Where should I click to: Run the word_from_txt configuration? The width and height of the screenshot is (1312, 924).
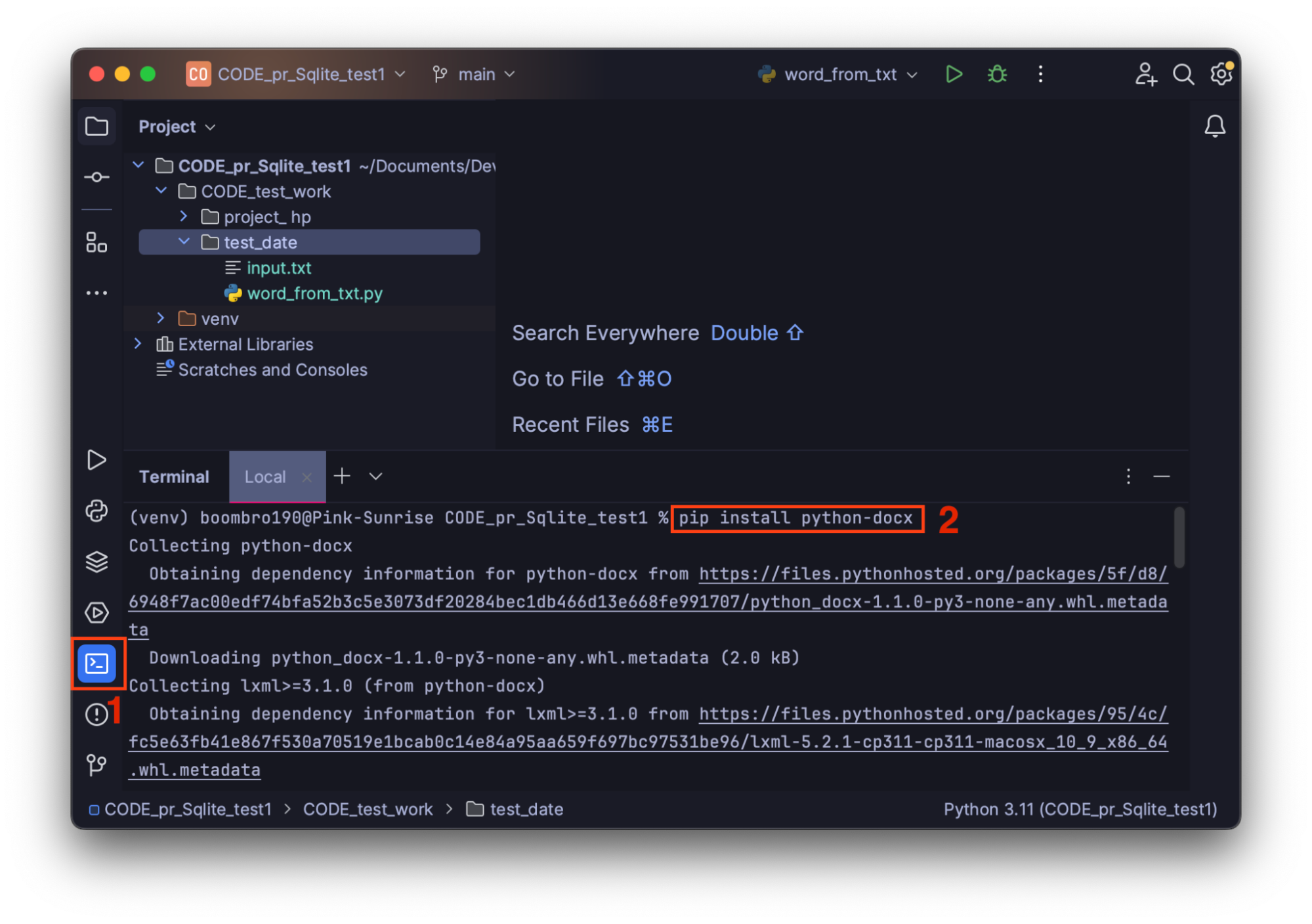coord(954,73)
